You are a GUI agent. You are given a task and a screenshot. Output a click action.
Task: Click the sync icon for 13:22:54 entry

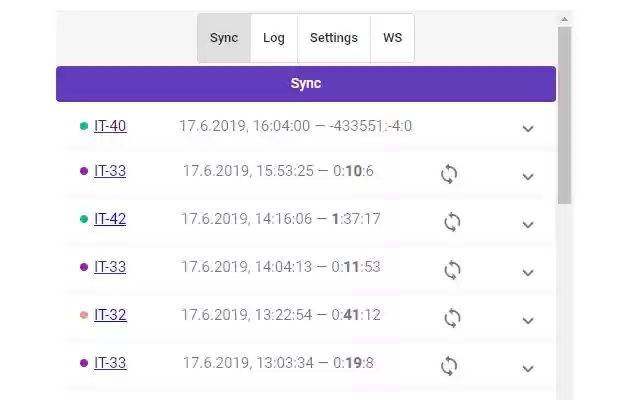pos(452,318)
